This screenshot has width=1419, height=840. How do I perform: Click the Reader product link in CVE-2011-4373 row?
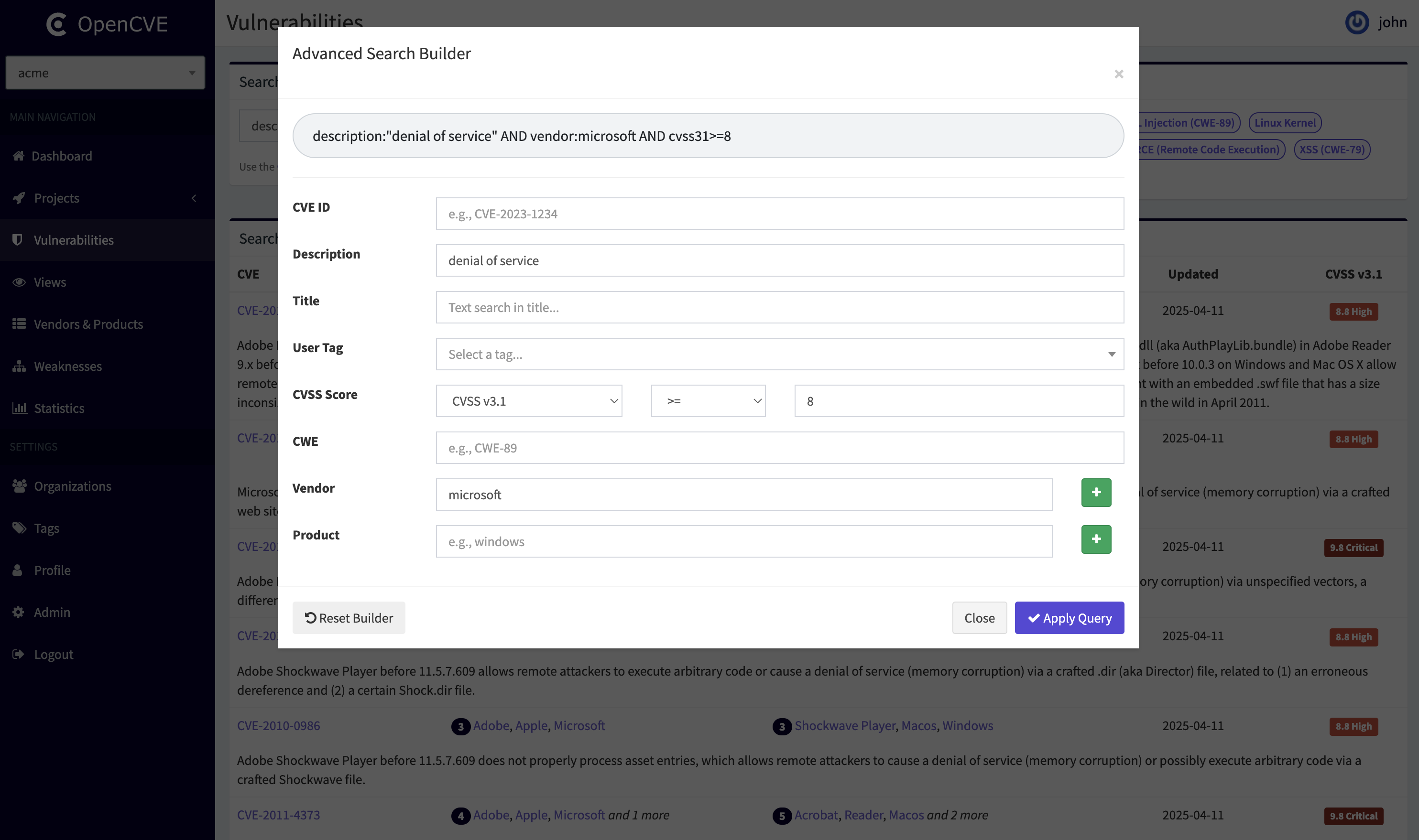(863, 815)
